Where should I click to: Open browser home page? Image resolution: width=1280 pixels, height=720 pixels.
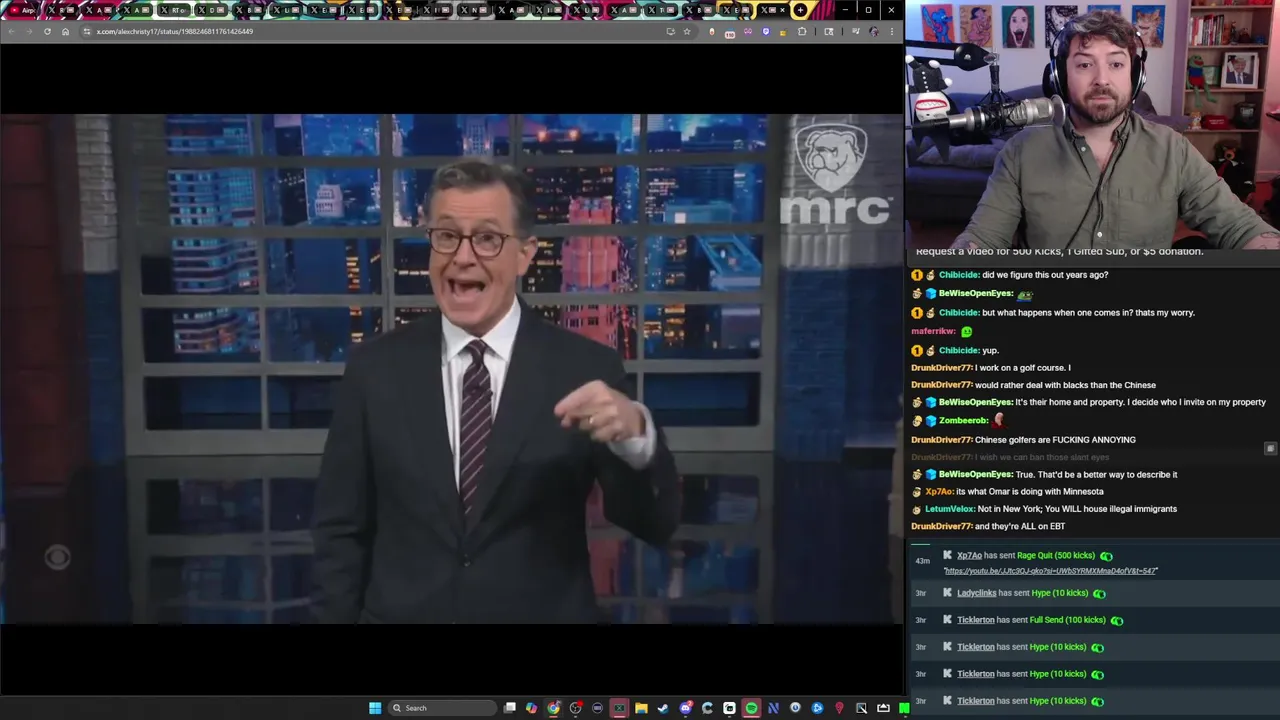click(65, 31)
